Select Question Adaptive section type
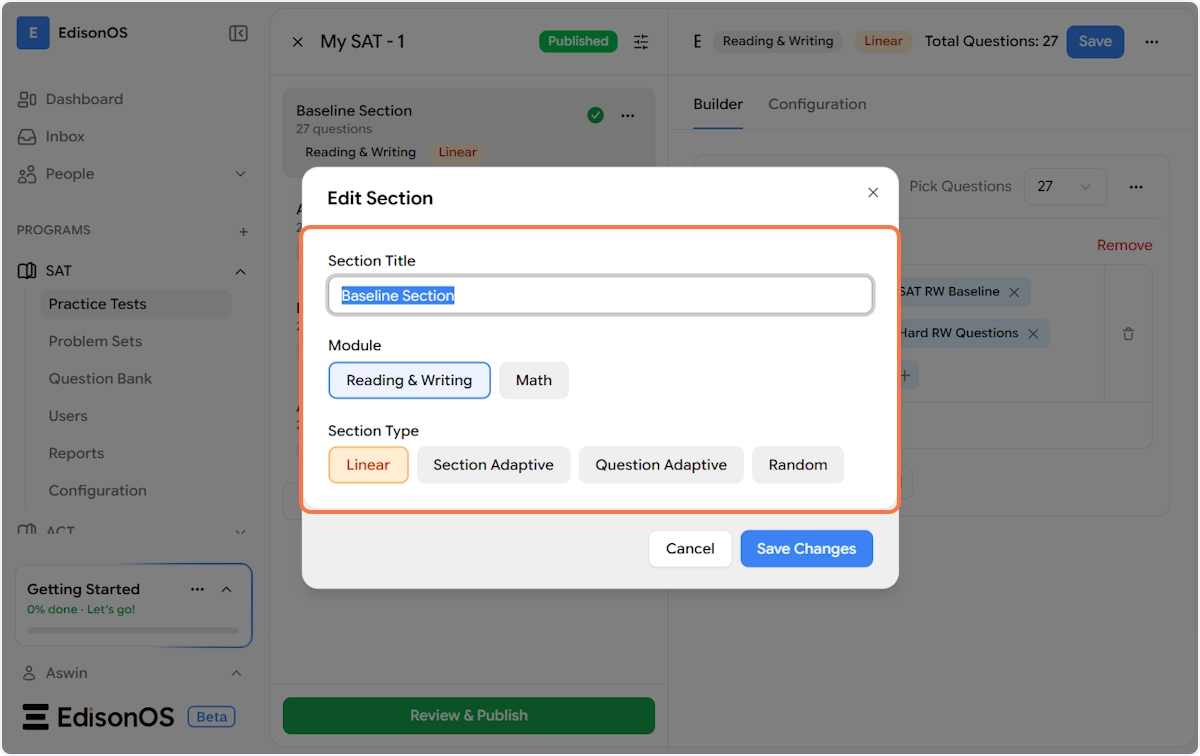The width and height of the screenshot is (1200, 756). (660, 465)
